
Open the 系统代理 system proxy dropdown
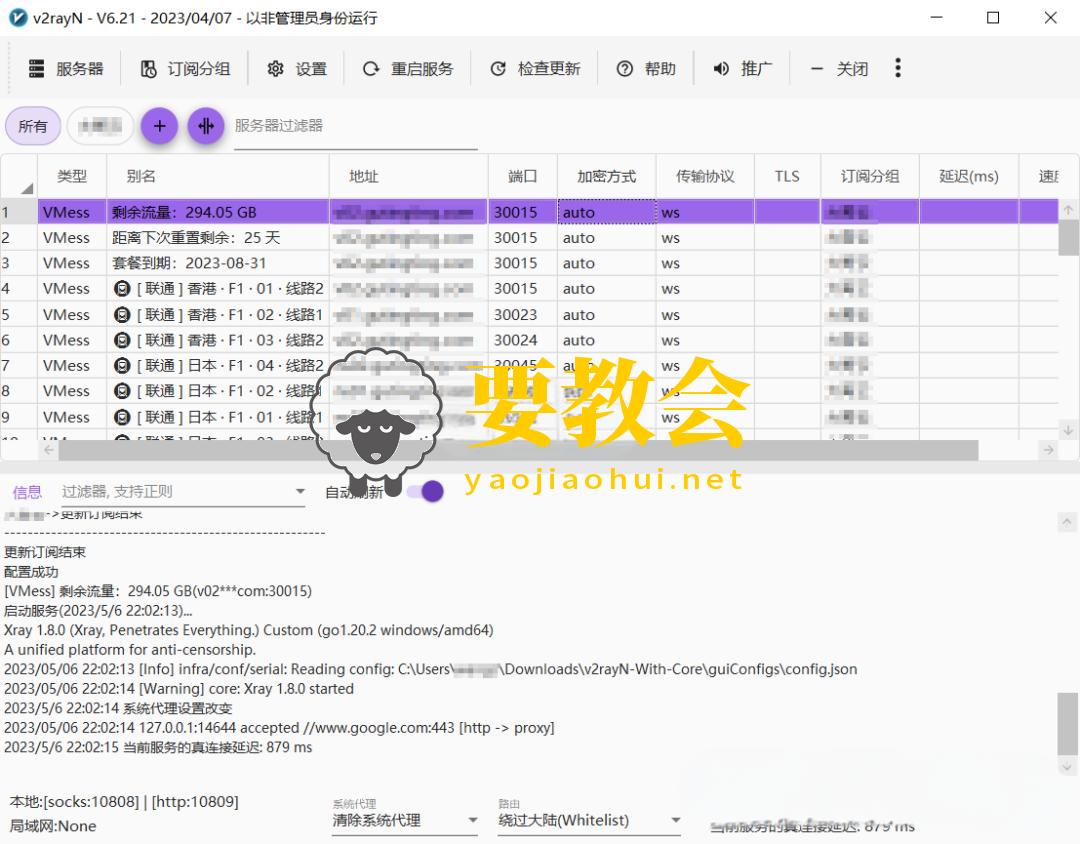click(x=405, y=820)
